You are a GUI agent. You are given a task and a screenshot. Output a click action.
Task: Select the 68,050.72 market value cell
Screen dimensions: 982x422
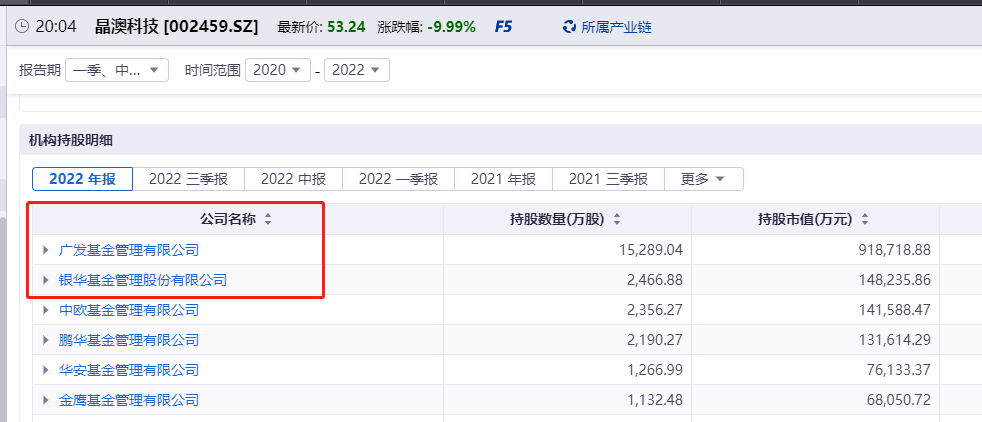815,400
